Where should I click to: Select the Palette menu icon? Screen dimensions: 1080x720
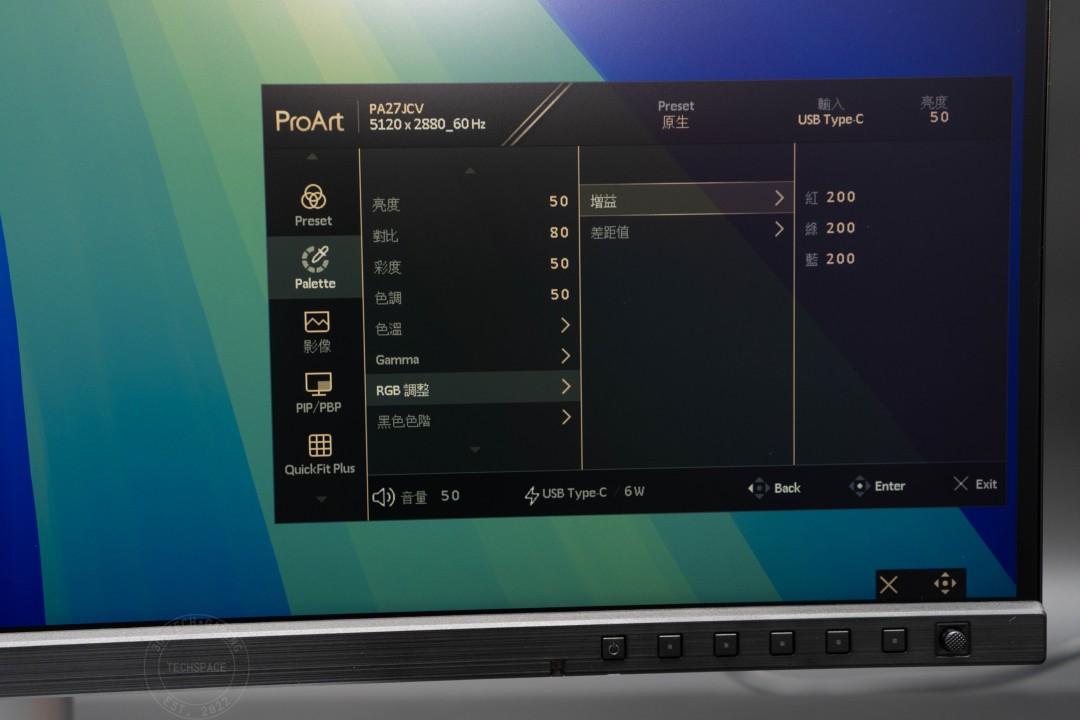(x=315, y=259)
